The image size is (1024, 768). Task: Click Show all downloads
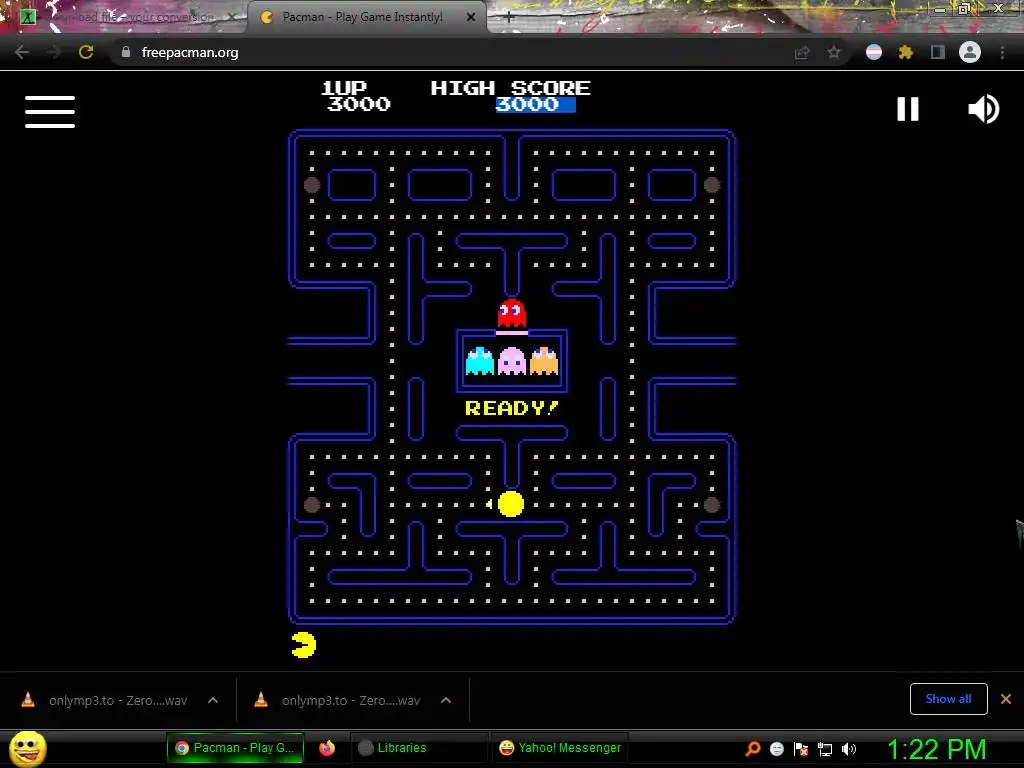[x=948, y=699]
